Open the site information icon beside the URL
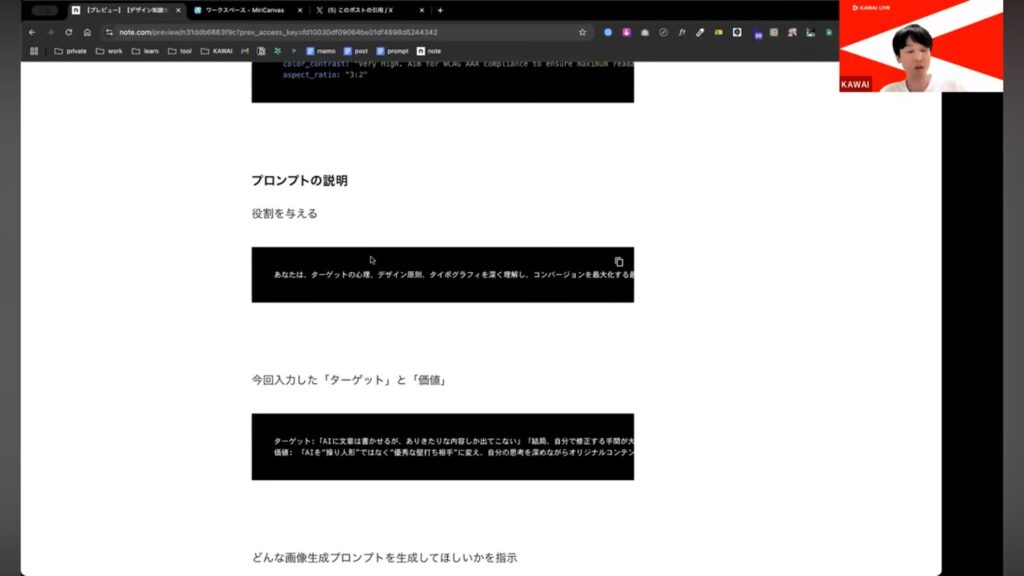Viewport: 1024px width, 576px height. point(109,32)
